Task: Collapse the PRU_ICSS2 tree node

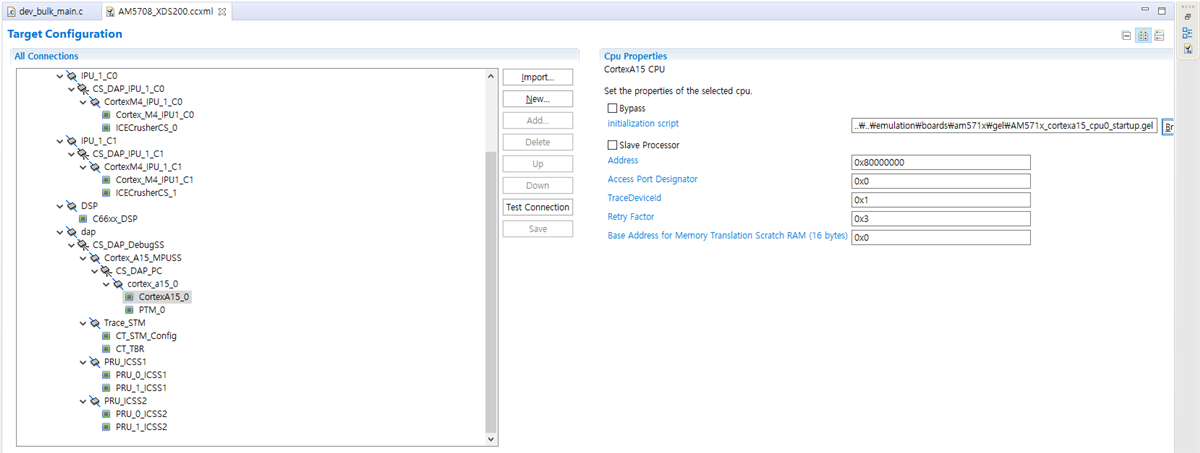Action: [x=82, y=401]
